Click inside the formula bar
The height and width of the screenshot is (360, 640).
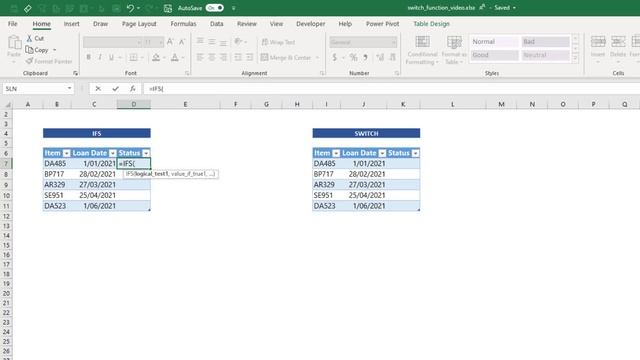click(x=391, y=89)
